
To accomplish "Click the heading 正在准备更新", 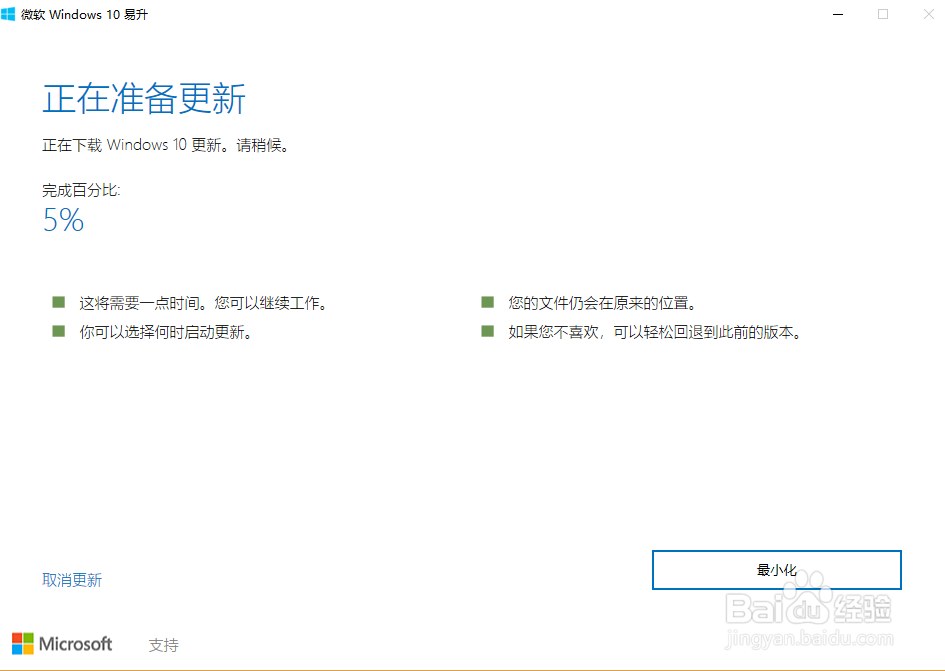I will click(144, 99).
